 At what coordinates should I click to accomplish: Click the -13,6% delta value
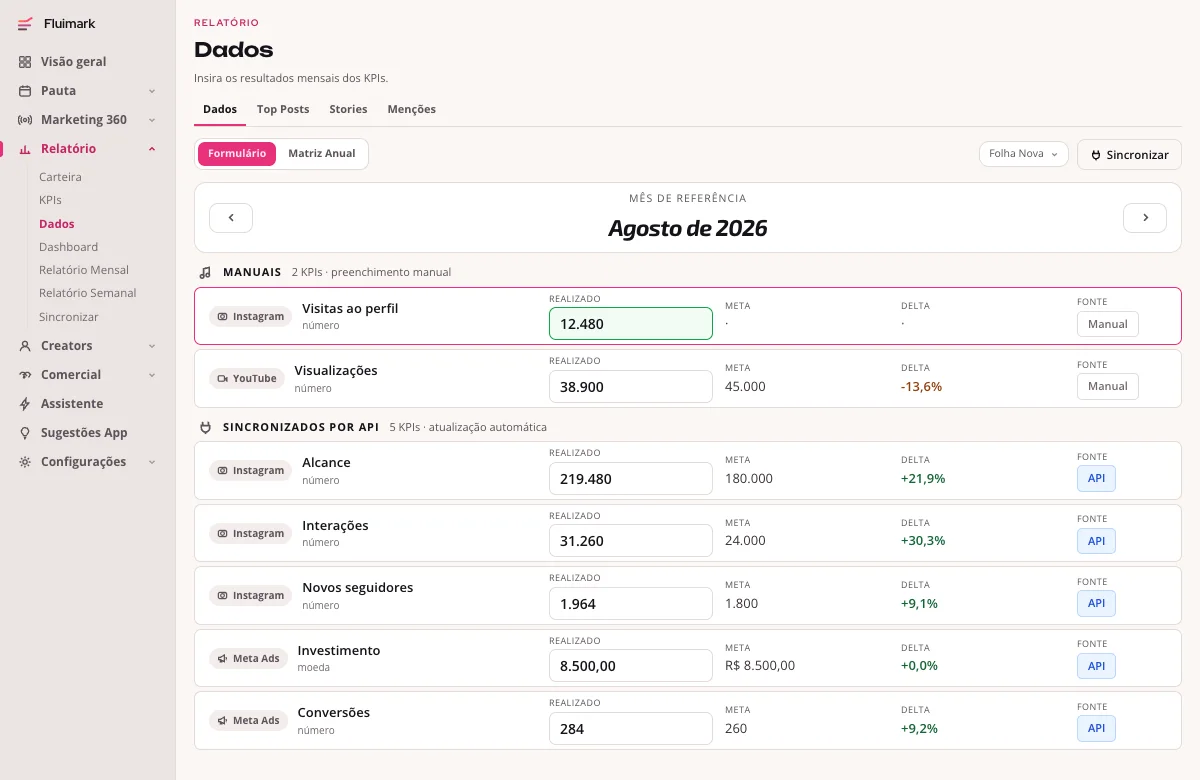click(921, 386)
